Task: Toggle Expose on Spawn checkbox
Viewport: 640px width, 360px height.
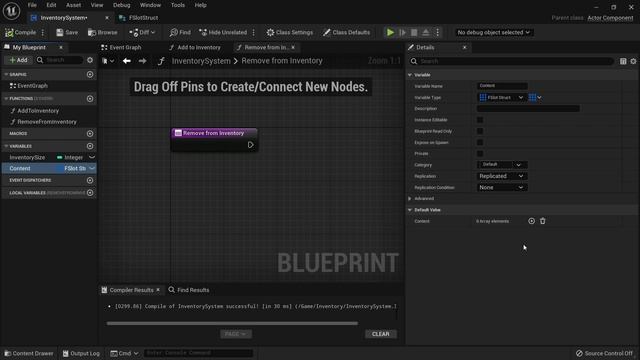Action: [x=480, y=142]
